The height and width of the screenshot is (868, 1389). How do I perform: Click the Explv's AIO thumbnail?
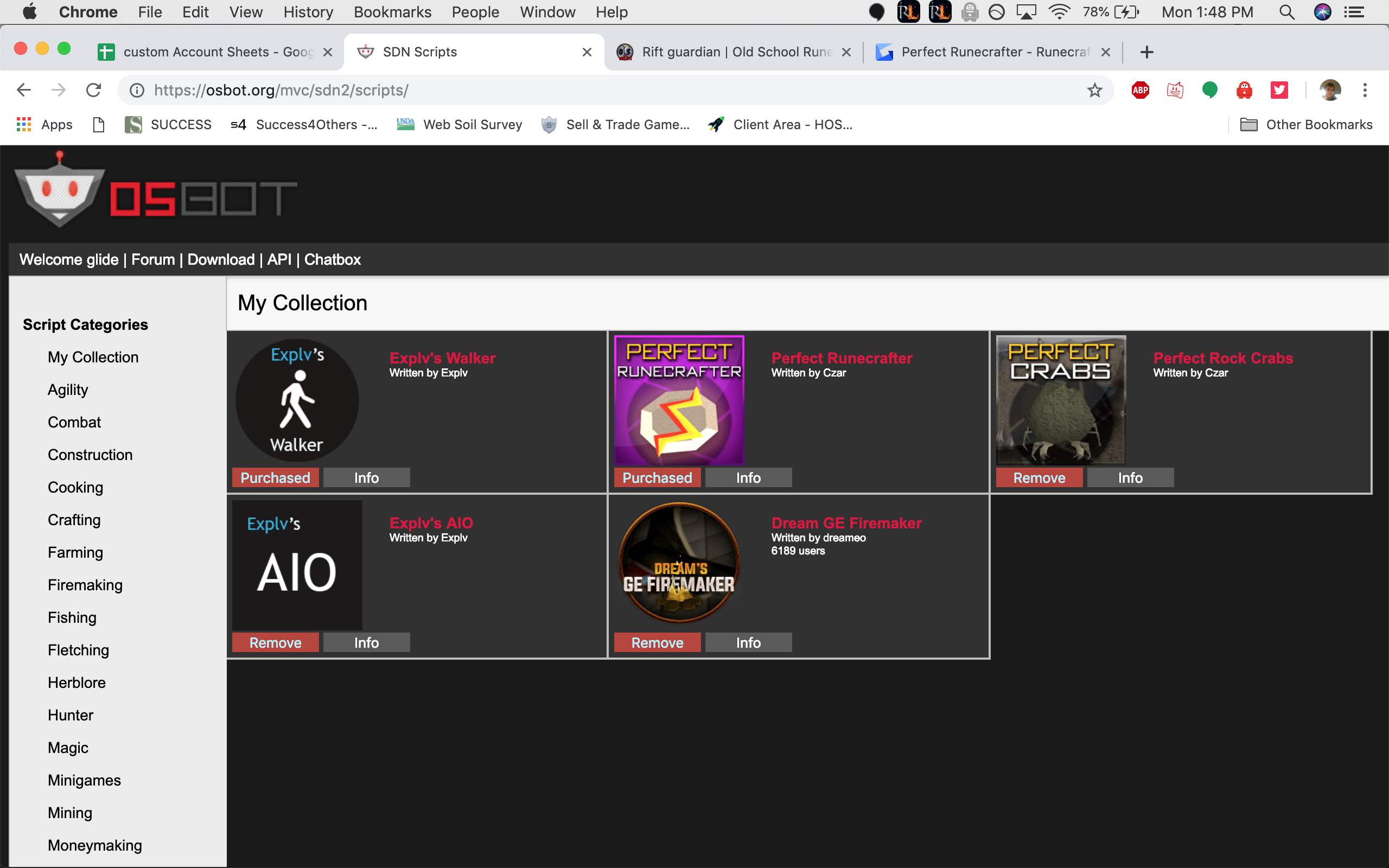297,565
